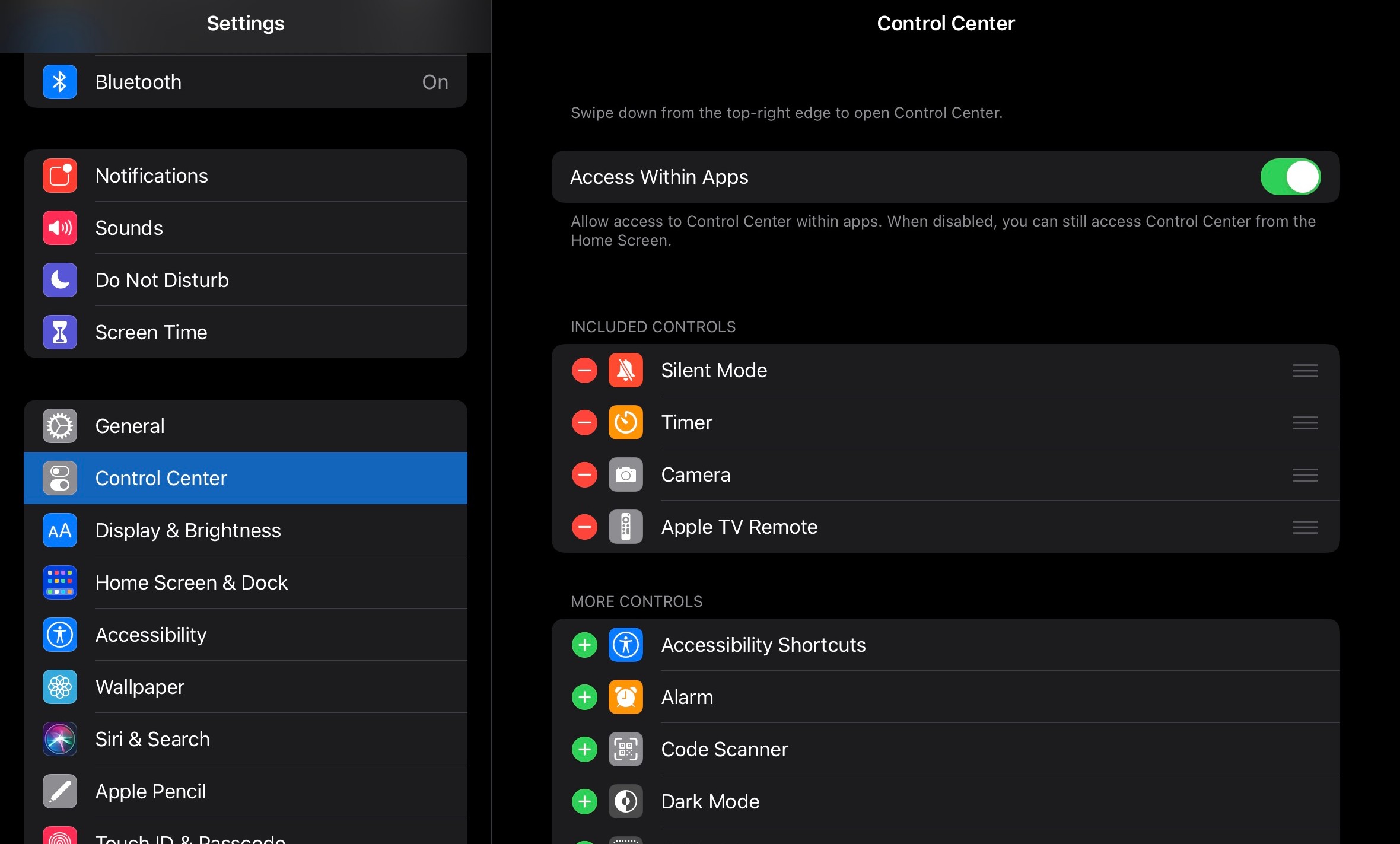Click the Dark Mode icon in More Controls
The width and height of the screenshot is (1400, 844).
coord(625,801)
